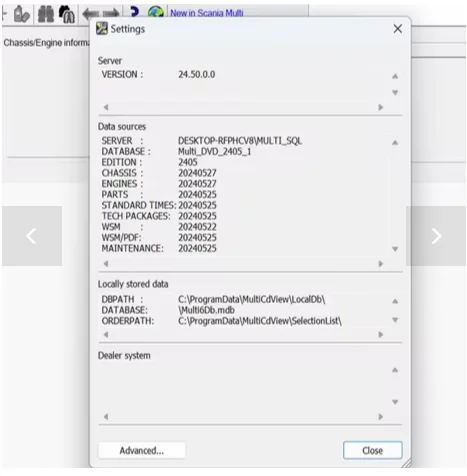467x476 pixels.
Task: Open search with the binoculars icon
Action: (45, 14)
